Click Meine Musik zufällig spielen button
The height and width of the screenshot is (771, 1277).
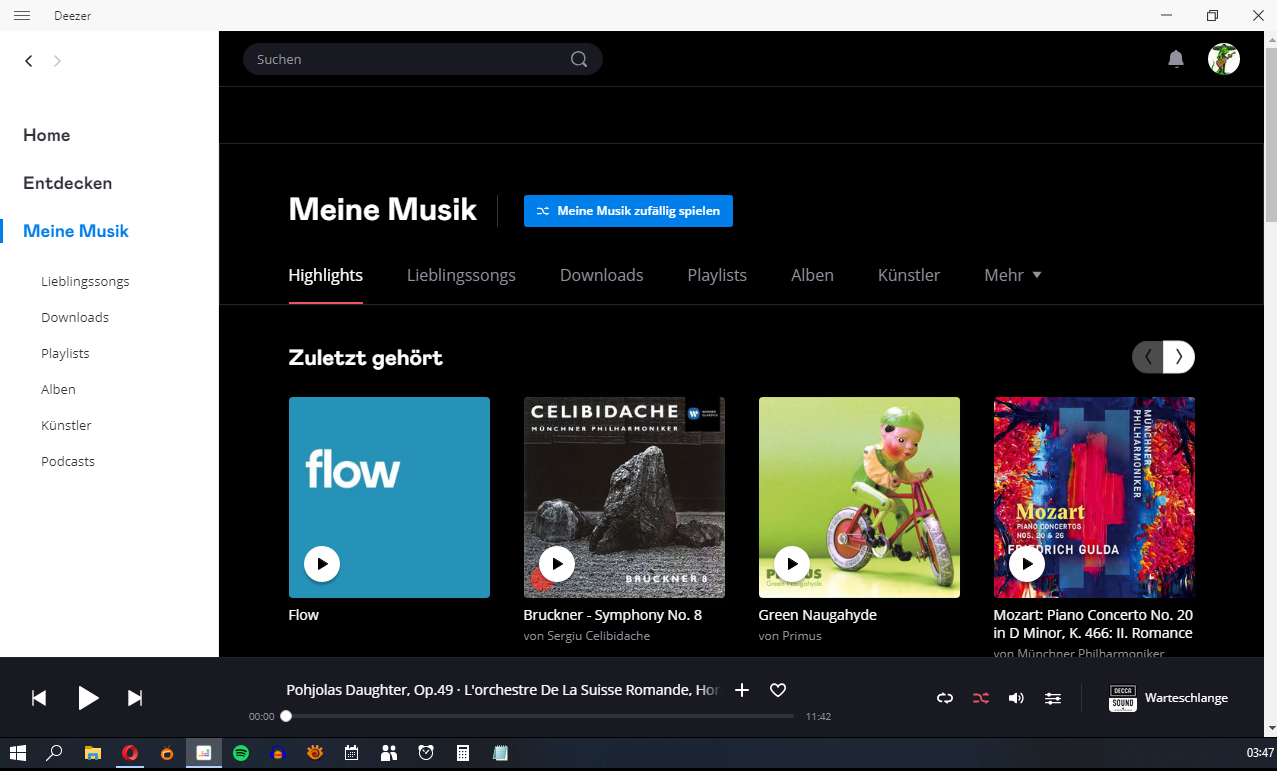tap(628, 211)
